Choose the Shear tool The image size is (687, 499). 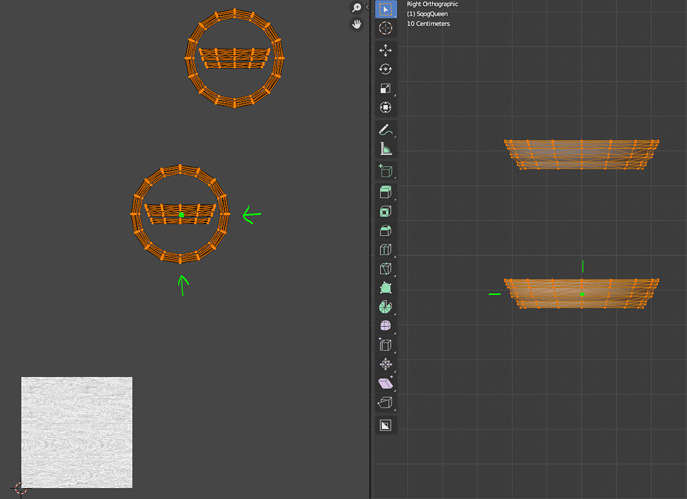pos(386,383)
